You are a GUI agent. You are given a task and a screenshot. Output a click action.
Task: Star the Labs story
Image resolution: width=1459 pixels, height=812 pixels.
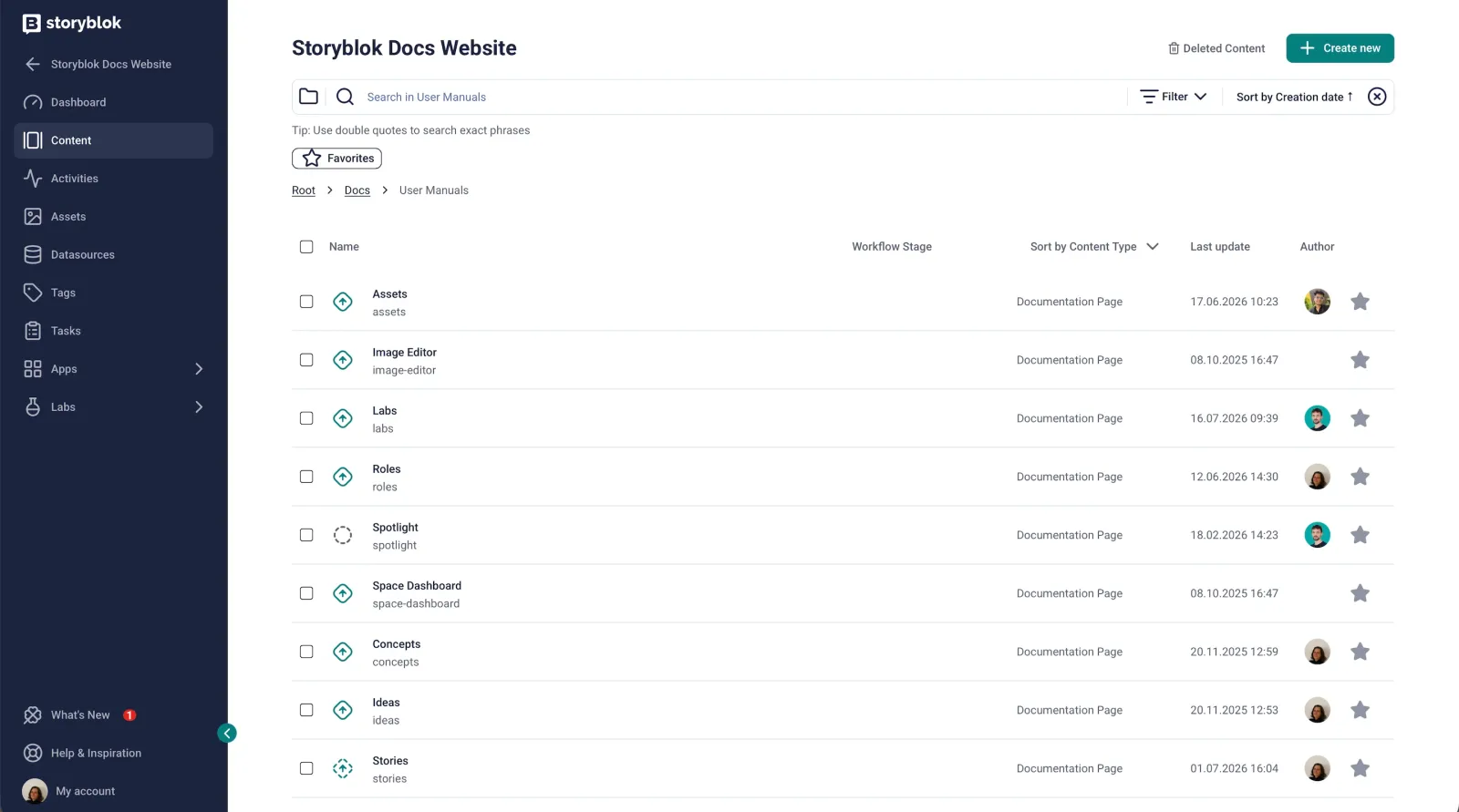pos(1360,418)
